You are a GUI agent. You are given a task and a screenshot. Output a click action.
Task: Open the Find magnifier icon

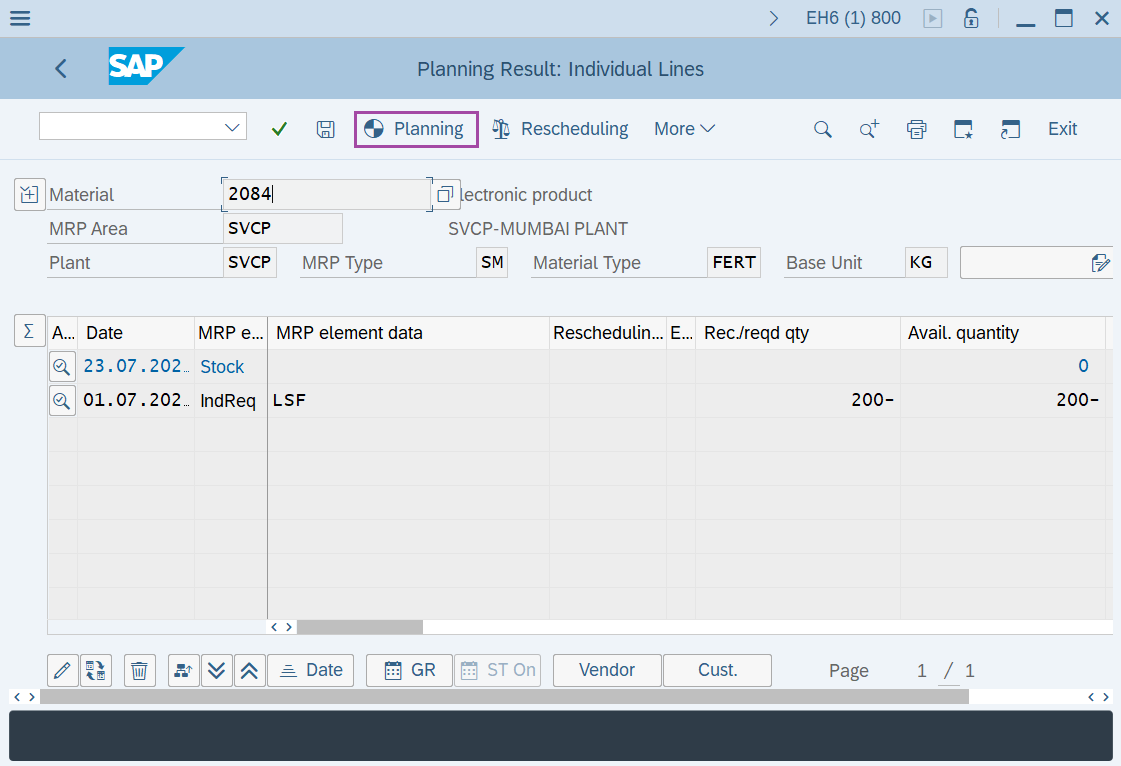click(x=822, y=129)
